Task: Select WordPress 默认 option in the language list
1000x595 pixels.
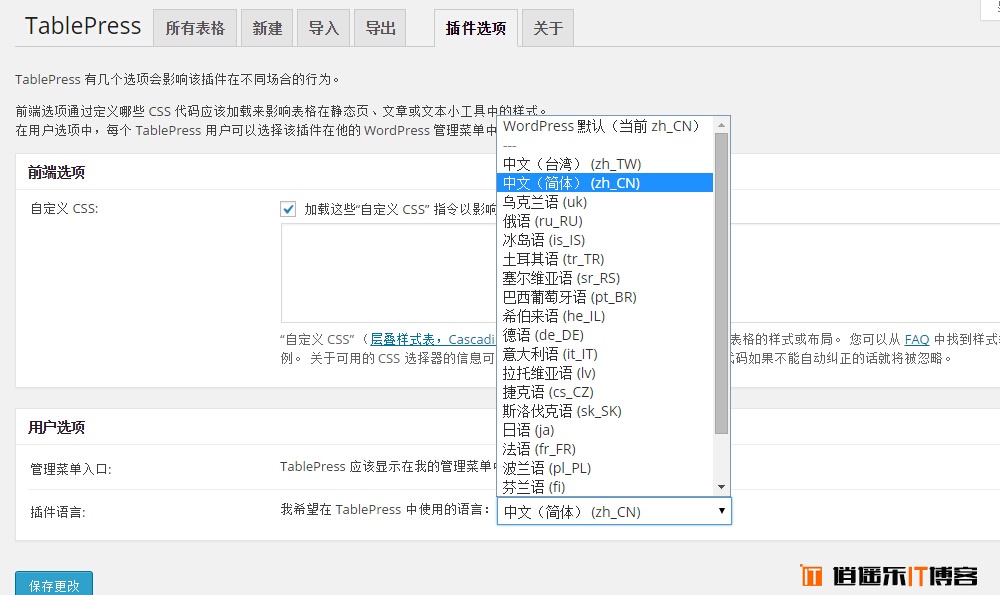Action: [600, 126]
